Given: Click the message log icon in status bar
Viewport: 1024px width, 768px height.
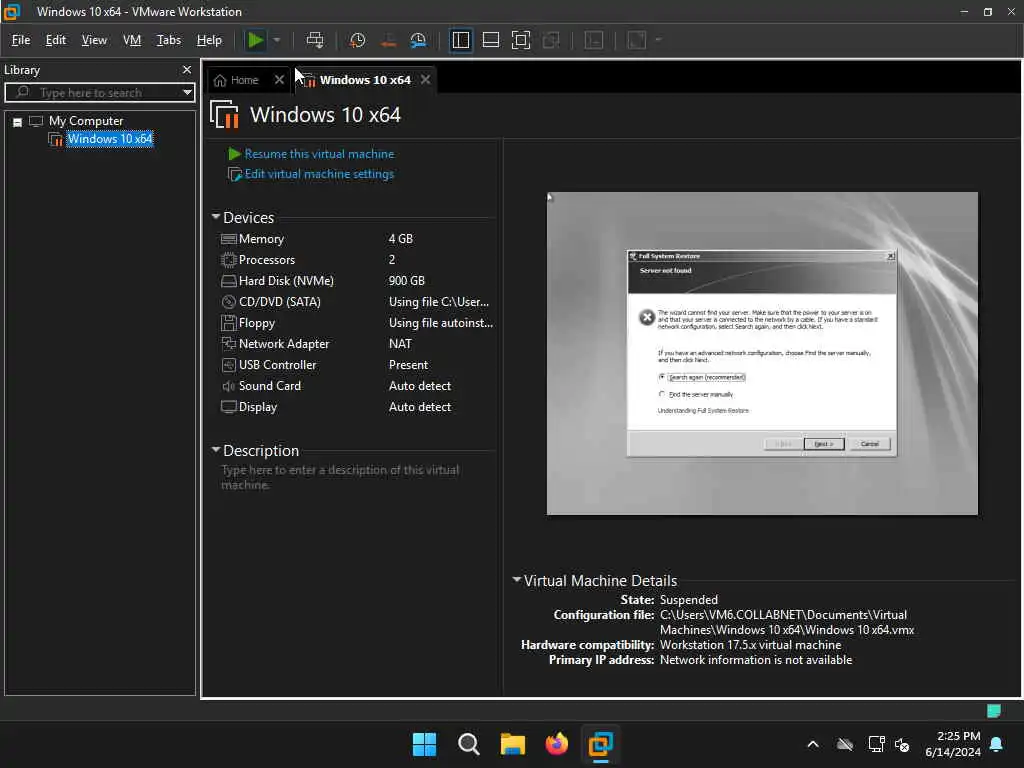Looking at the screenshot, I should (994, 711).
